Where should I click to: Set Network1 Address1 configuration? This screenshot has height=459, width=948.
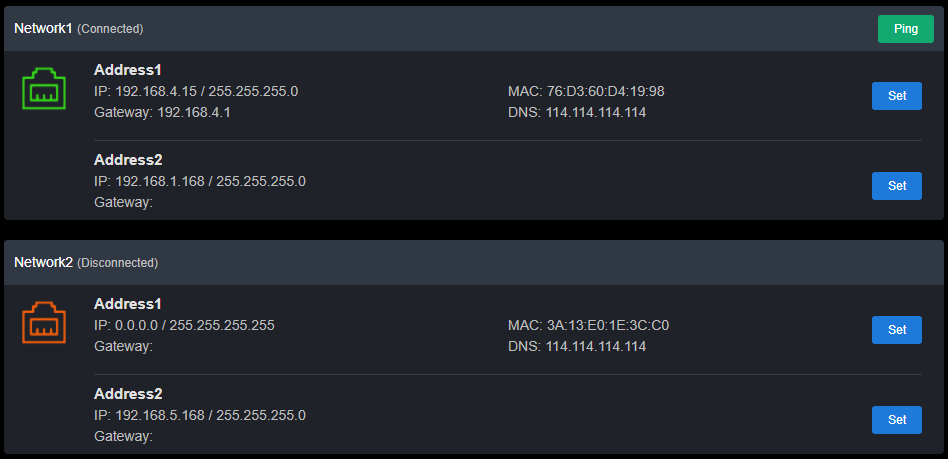pyautogui.click(x=897, y=96)
